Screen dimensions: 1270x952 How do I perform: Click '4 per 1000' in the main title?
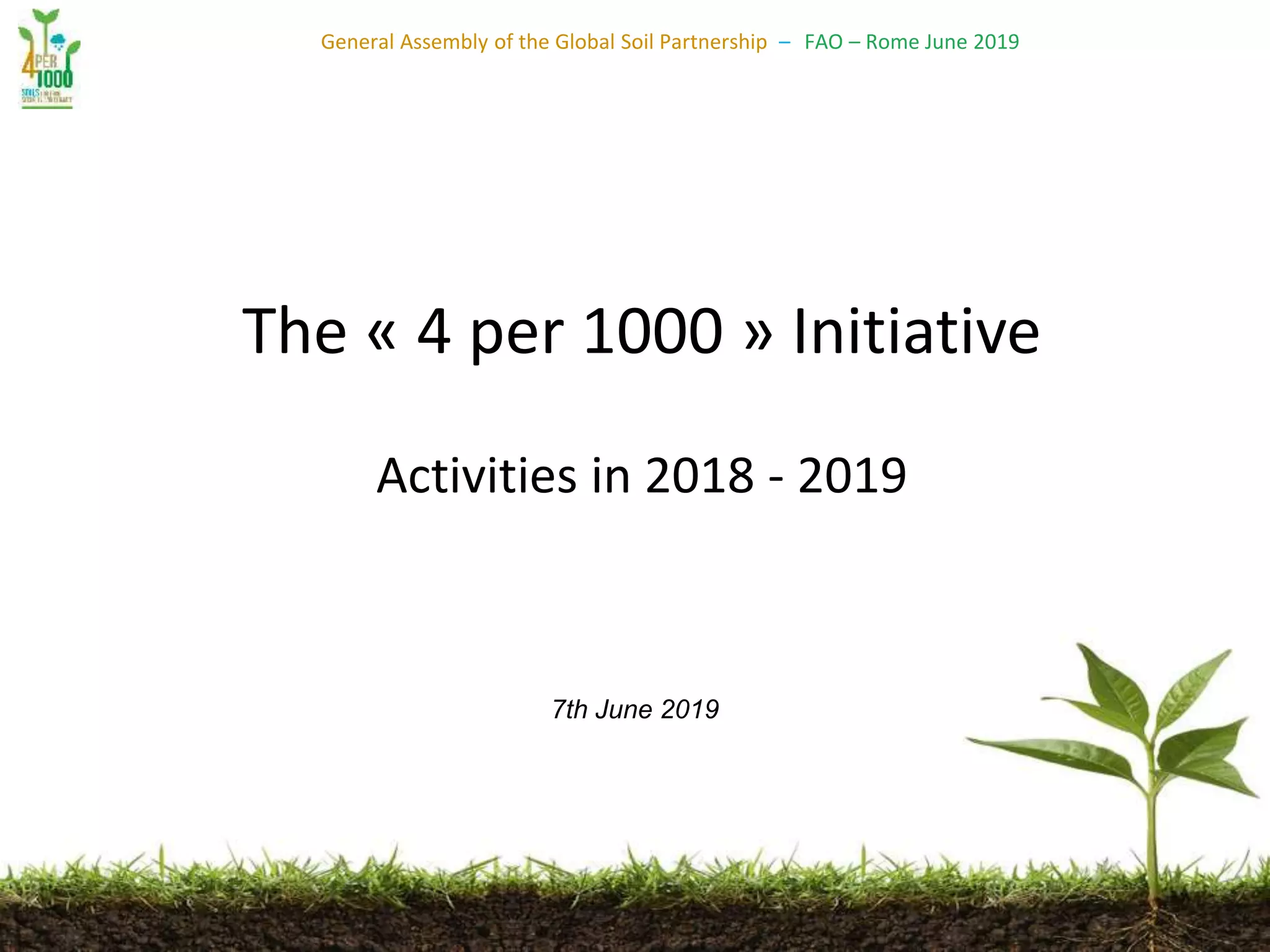(x=569, y=332)
